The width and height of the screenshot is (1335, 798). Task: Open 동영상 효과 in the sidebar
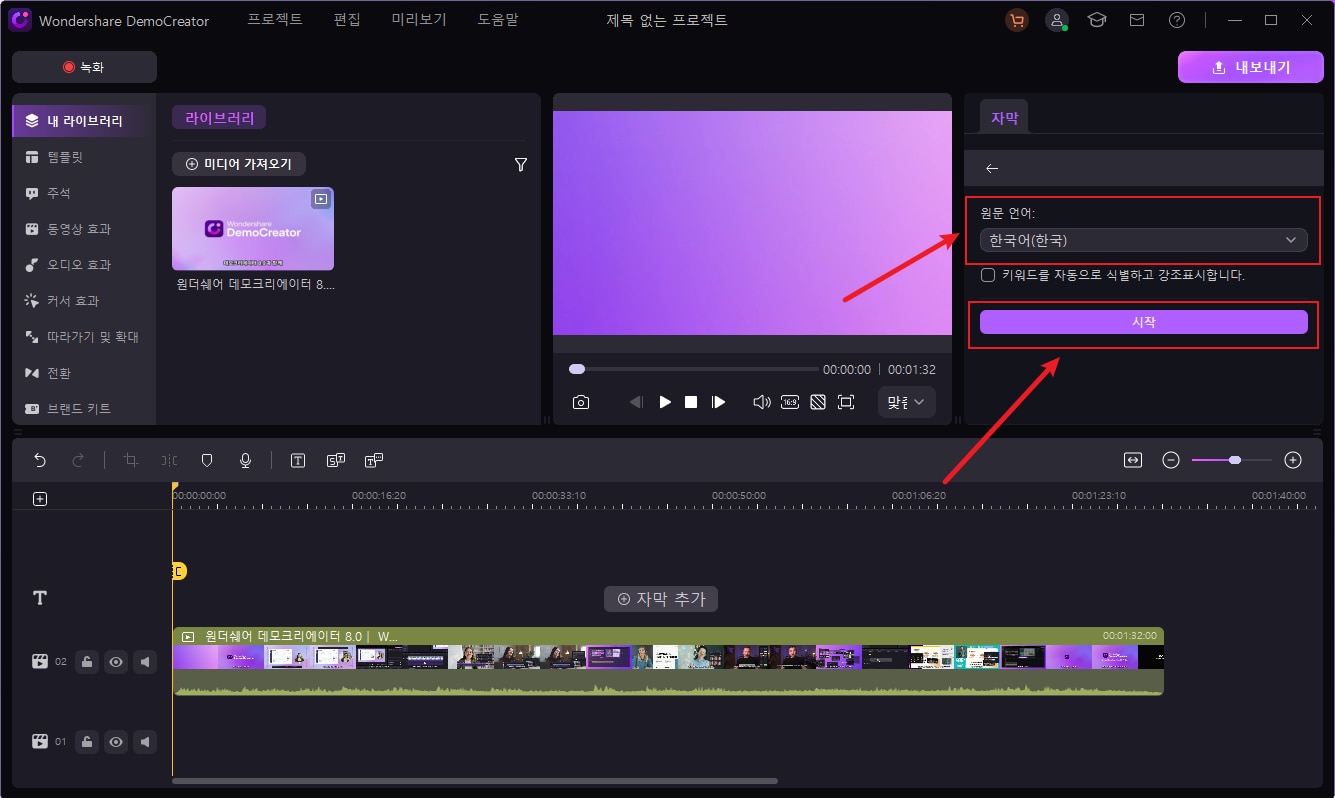[x=84, y=229]
